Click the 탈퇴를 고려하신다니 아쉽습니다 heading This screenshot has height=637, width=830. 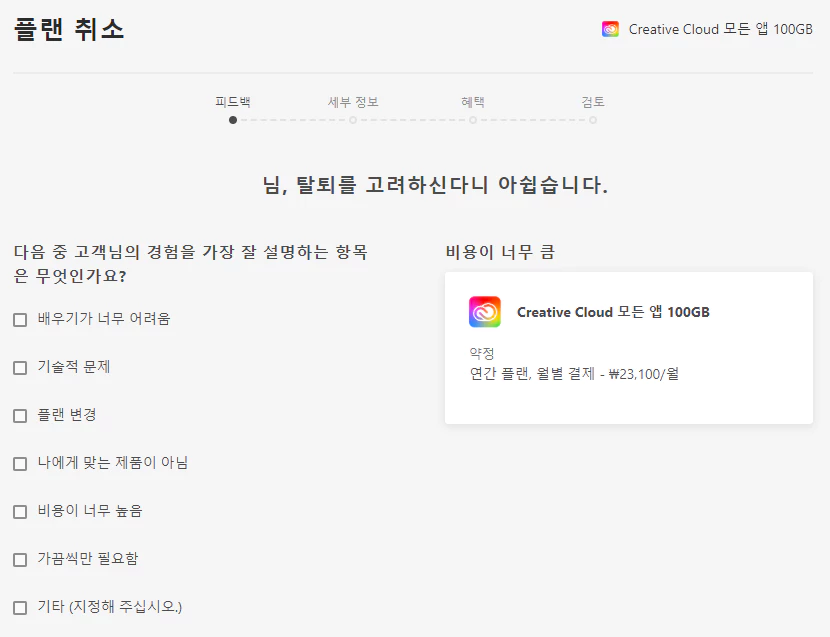point(435,185)
